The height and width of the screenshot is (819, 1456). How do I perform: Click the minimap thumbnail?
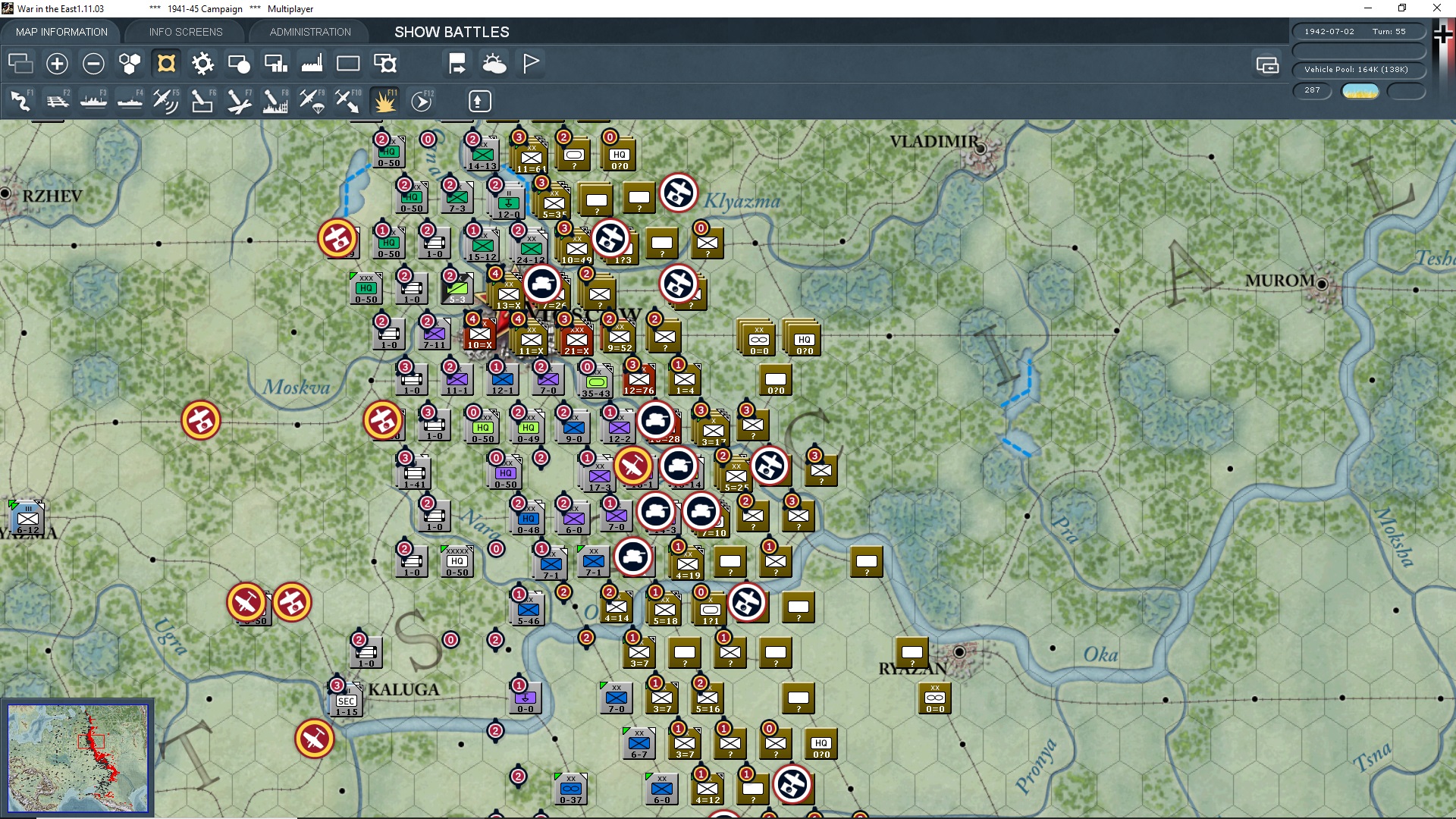[77, 758]
